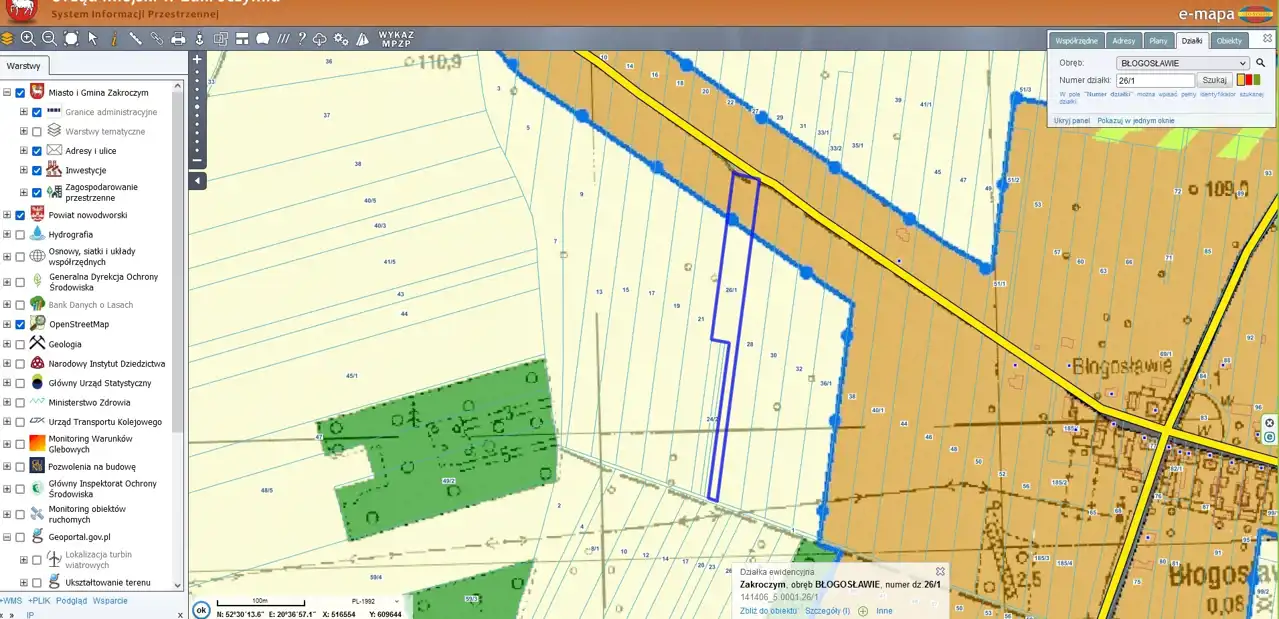Image resolution: width=1279 pixels, height=619 pixels.
Task: Activate the full extent view tool
Action: (x=71, y=38)
